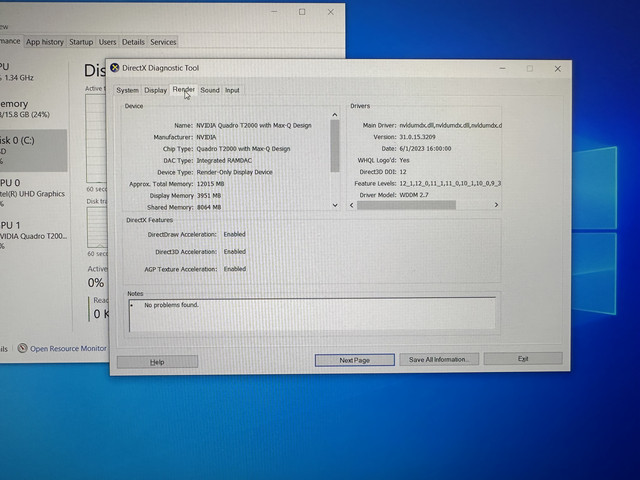Click Direct3D Acceleration 'Enabled' value
The height and width of the screenshot is (480, 640).
pyautogui.click(x=235, y=251)
